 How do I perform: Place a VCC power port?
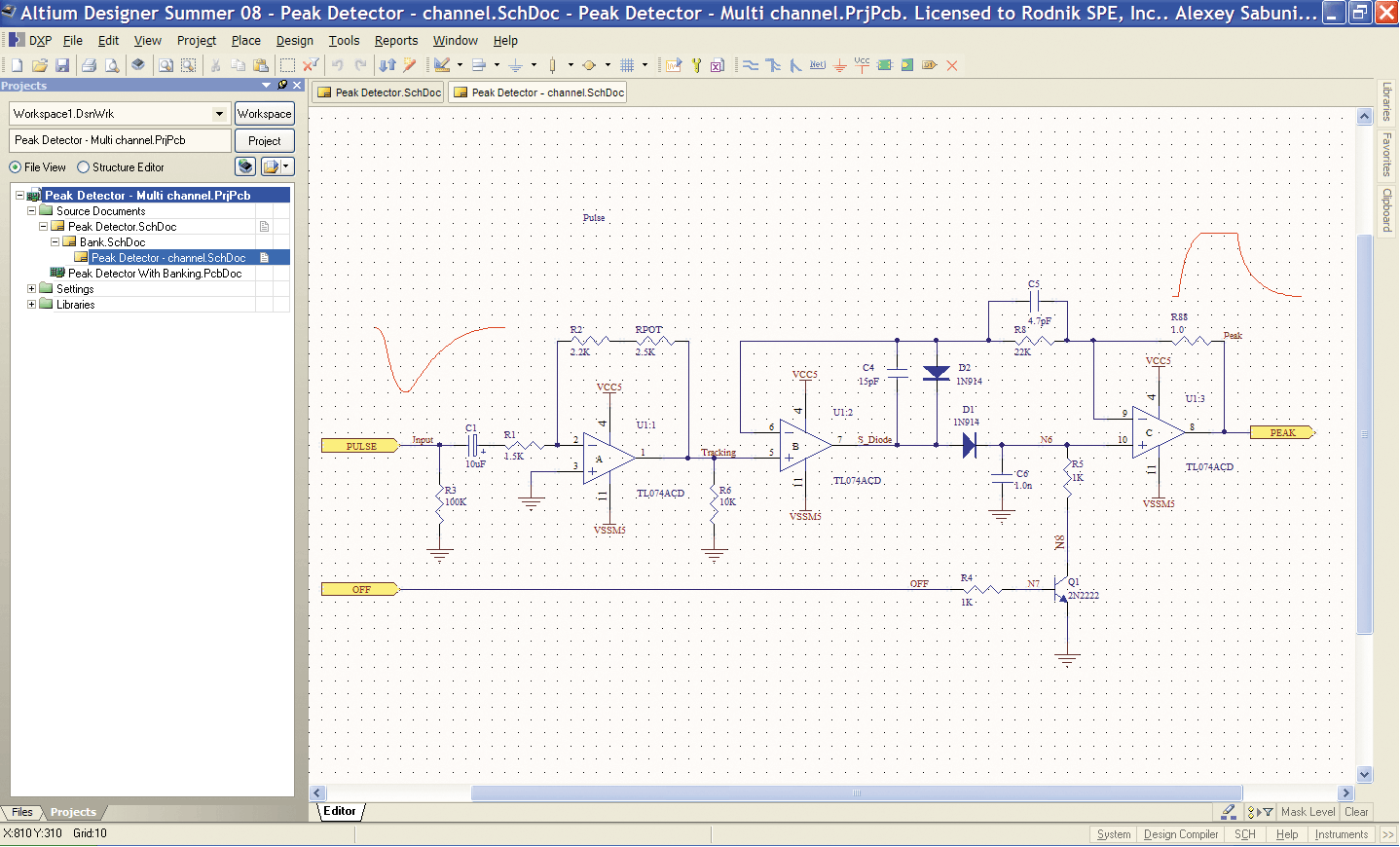coord(862,65)
